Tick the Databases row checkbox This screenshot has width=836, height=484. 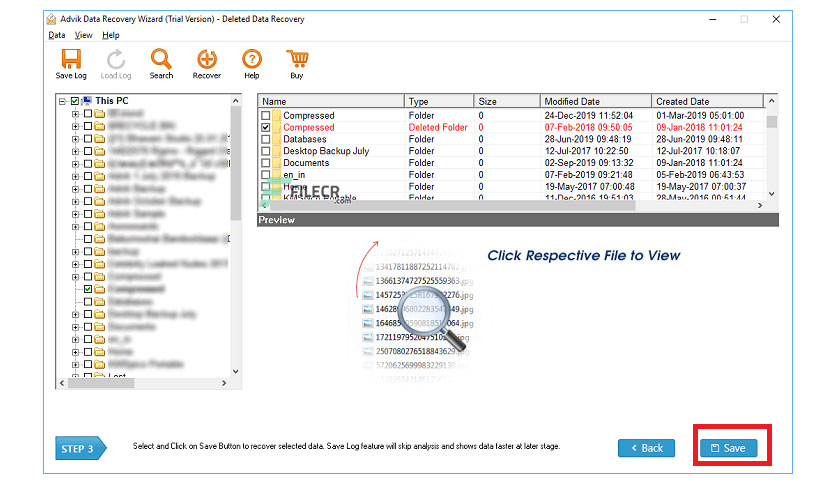coord(266,139)
